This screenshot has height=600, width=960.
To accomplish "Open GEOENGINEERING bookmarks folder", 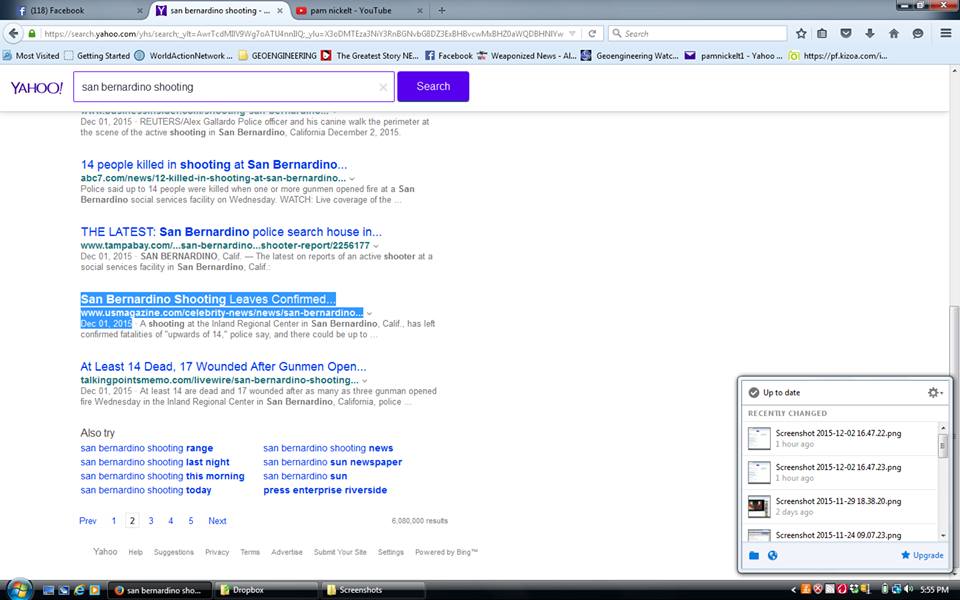I will pos(277,56).
